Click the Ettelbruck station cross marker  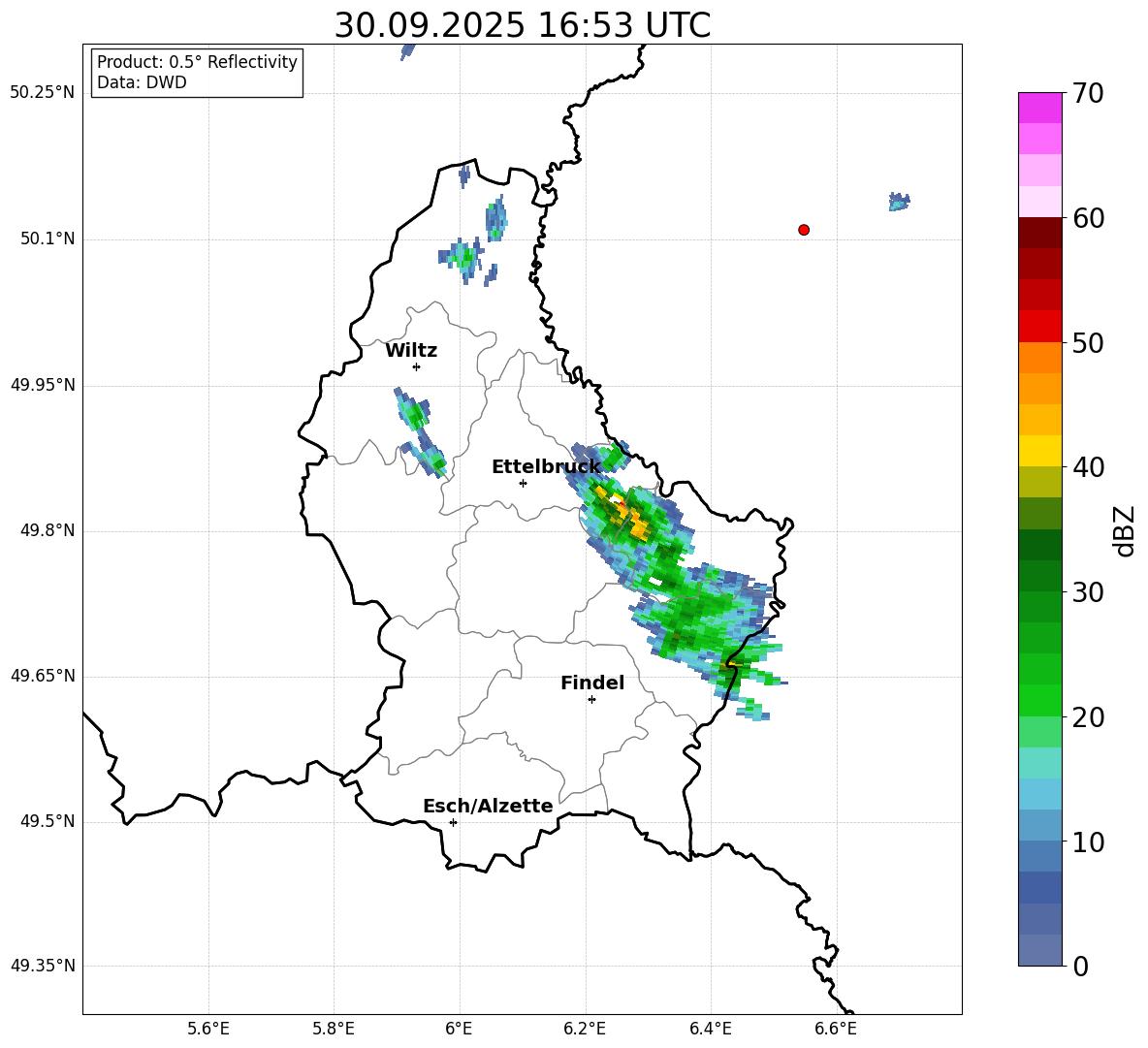pos(523,483)
